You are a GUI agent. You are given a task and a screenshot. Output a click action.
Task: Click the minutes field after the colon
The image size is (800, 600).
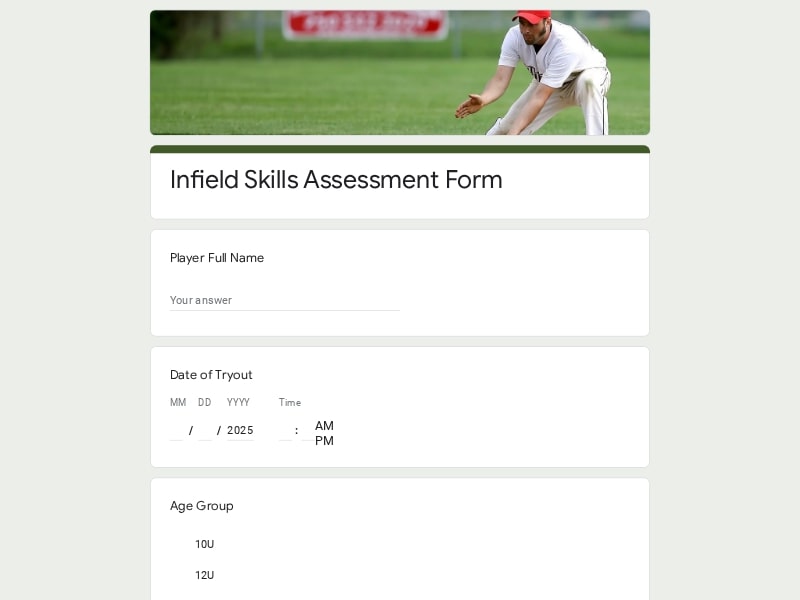(x=308, y=431)
